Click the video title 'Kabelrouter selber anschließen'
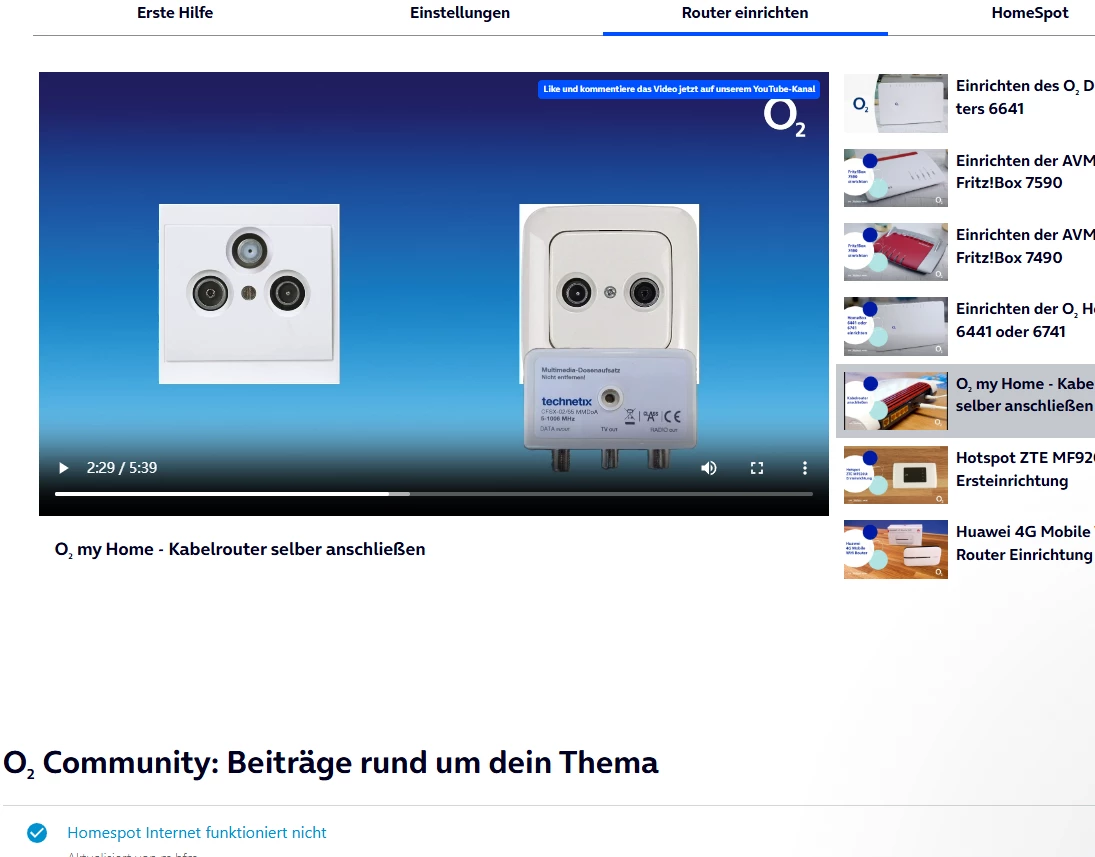Screen dimensions: 1095x857 click(240, 550)
